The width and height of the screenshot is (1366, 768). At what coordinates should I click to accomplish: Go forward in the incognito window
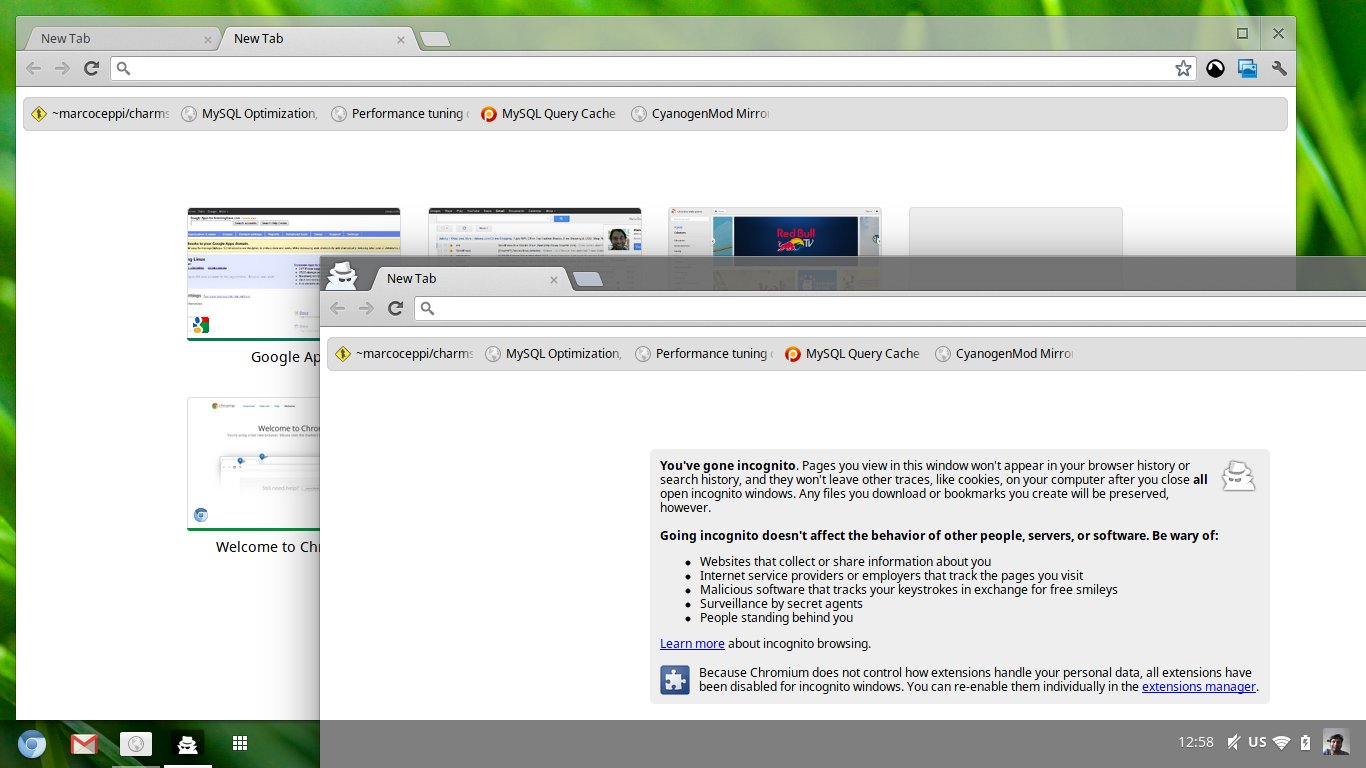coord(366,308)
